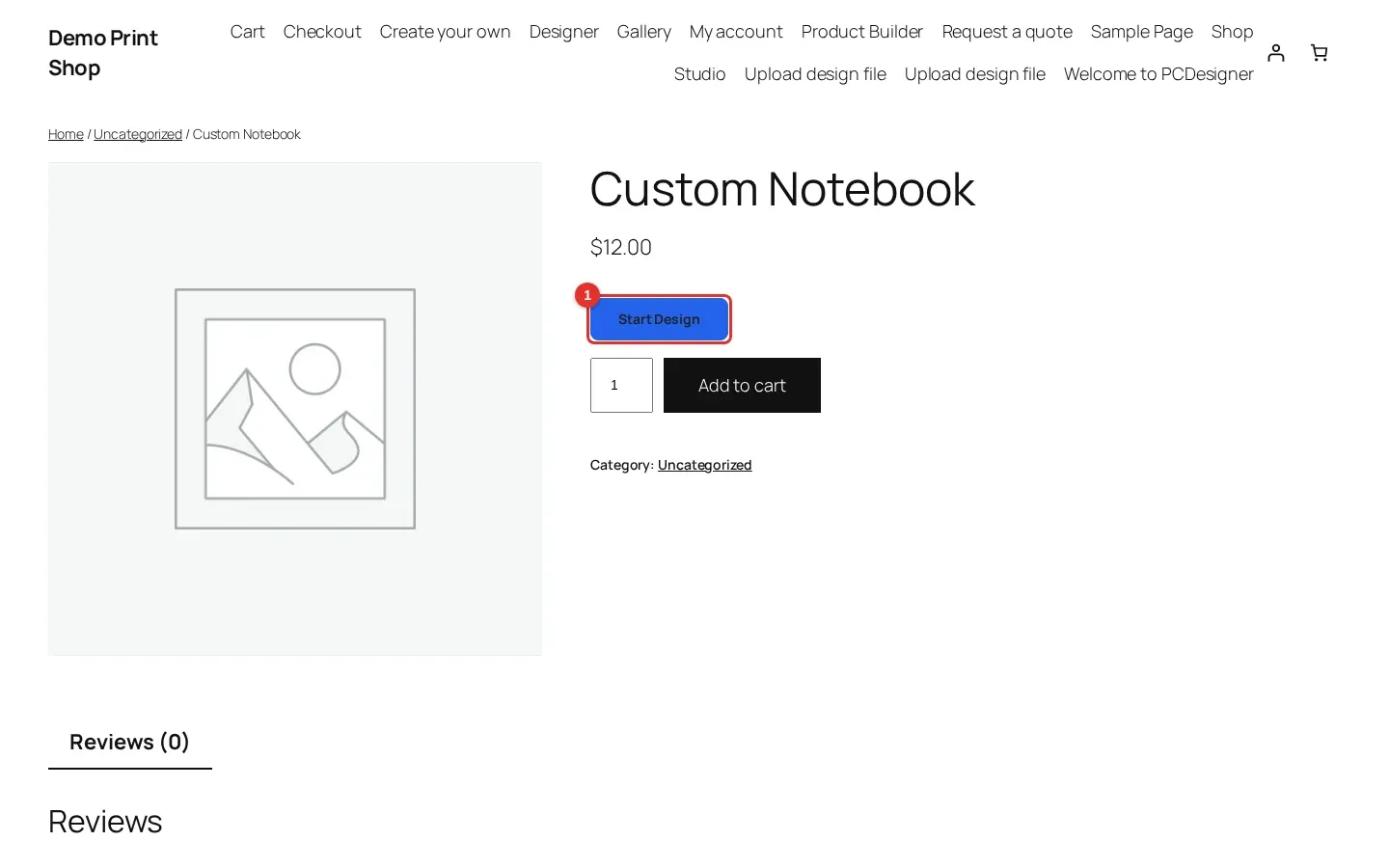Image resolution: width=1389 pixels, height=868 pixels.
Task: Go to Product Builder page
Action: pyautogui.click(x=861, y=32)
